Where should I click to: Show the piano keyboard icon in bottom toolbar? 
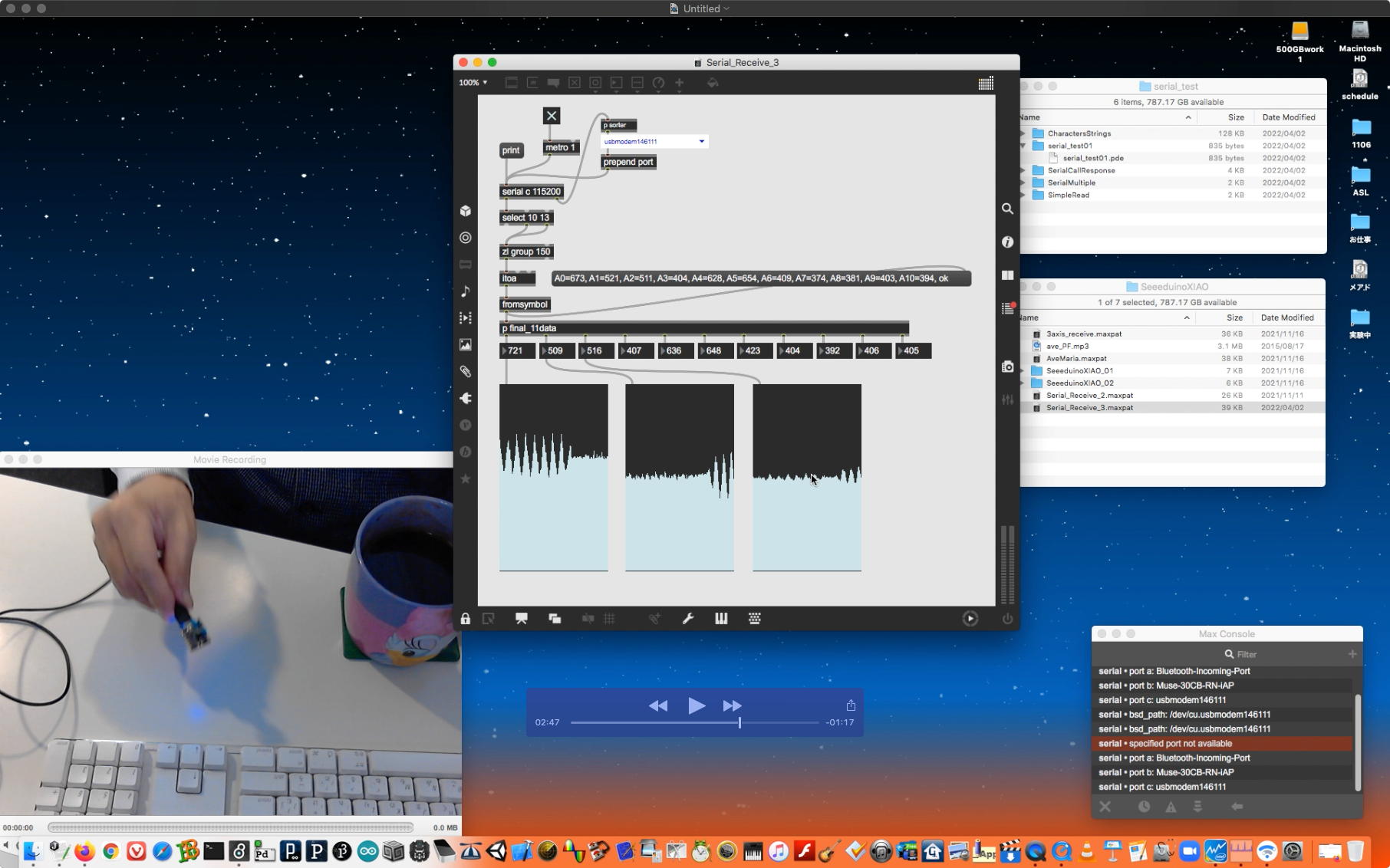[x=721, y=619]
